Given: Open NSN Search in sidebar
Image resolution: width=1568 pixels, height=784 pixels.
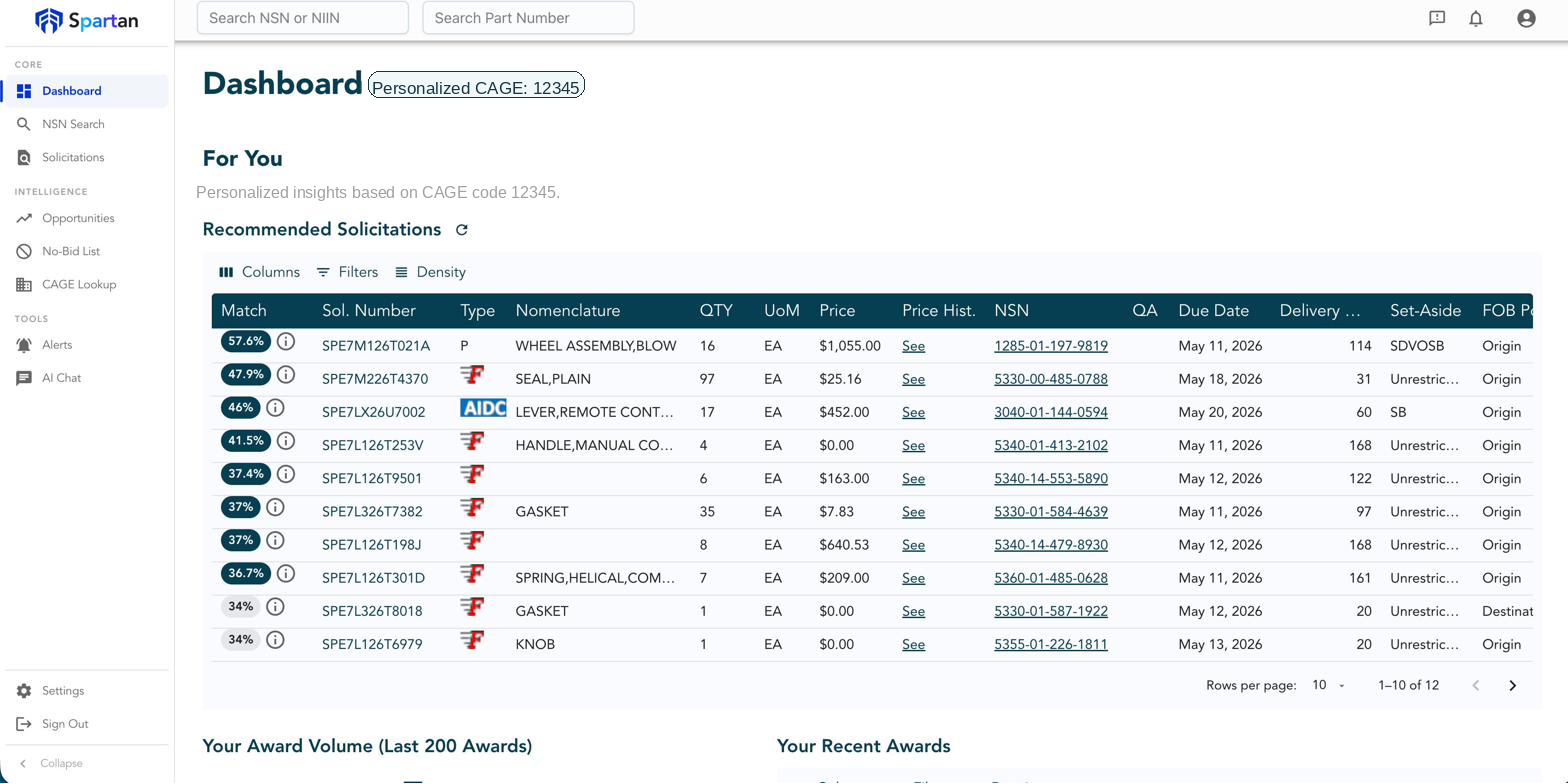Looking at the screenshot, I should pyautogui.click(x=86, y=124).
